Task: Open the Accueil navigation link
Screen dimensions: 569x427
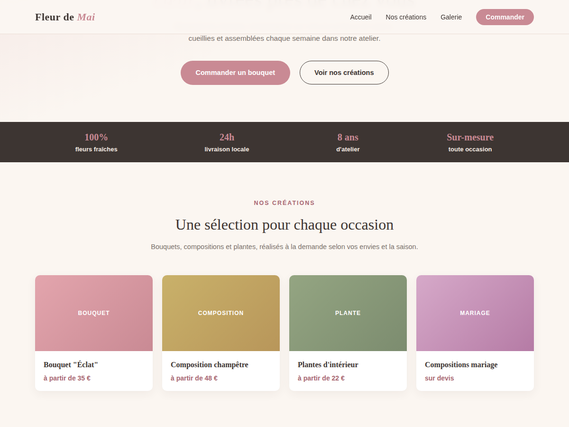Action: [360, 17]
